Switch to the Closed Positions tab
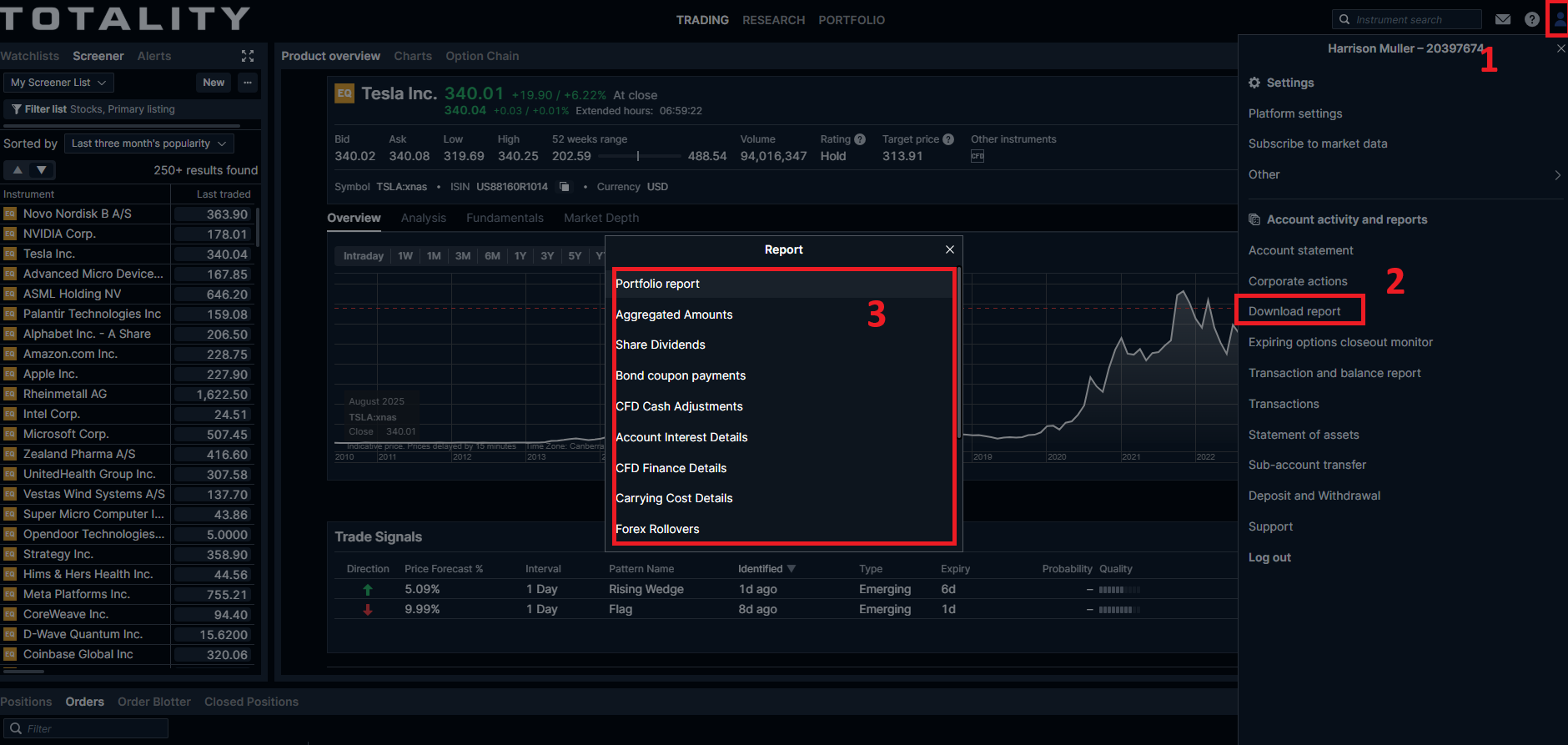 (x=251, y=702)
